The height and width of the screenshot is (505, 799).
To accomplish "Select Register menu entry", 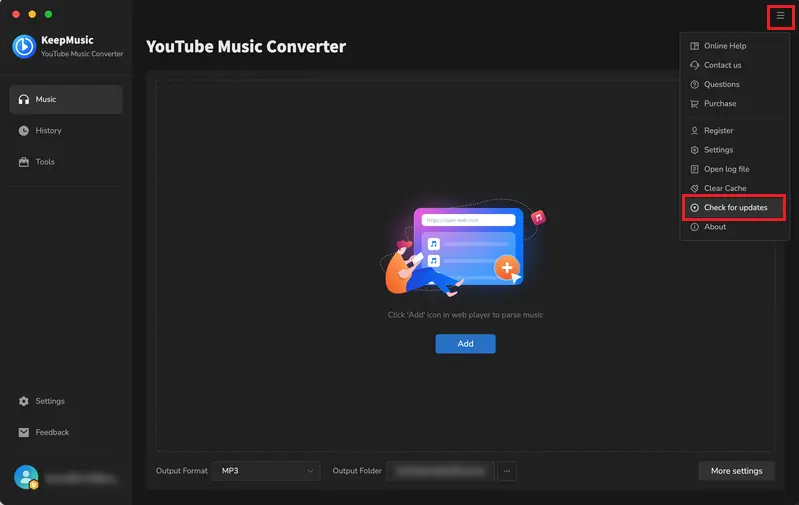I will pyautogui.click(x=734, y=130).
